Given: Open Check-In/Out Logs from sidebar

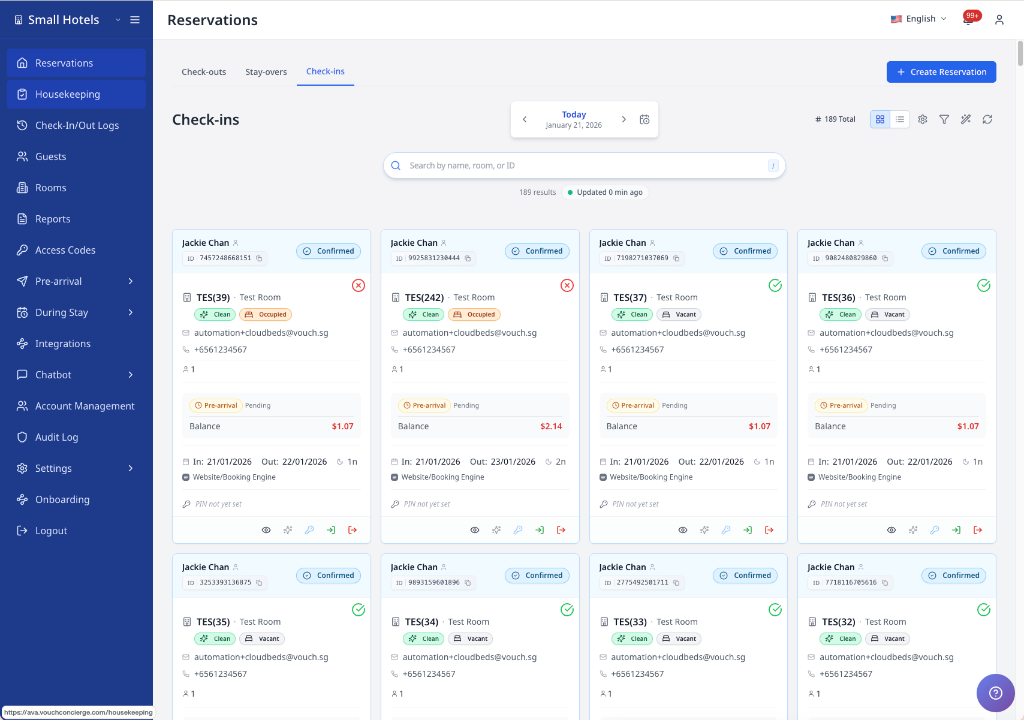Looking at the screenshot, I should (76, 125).
